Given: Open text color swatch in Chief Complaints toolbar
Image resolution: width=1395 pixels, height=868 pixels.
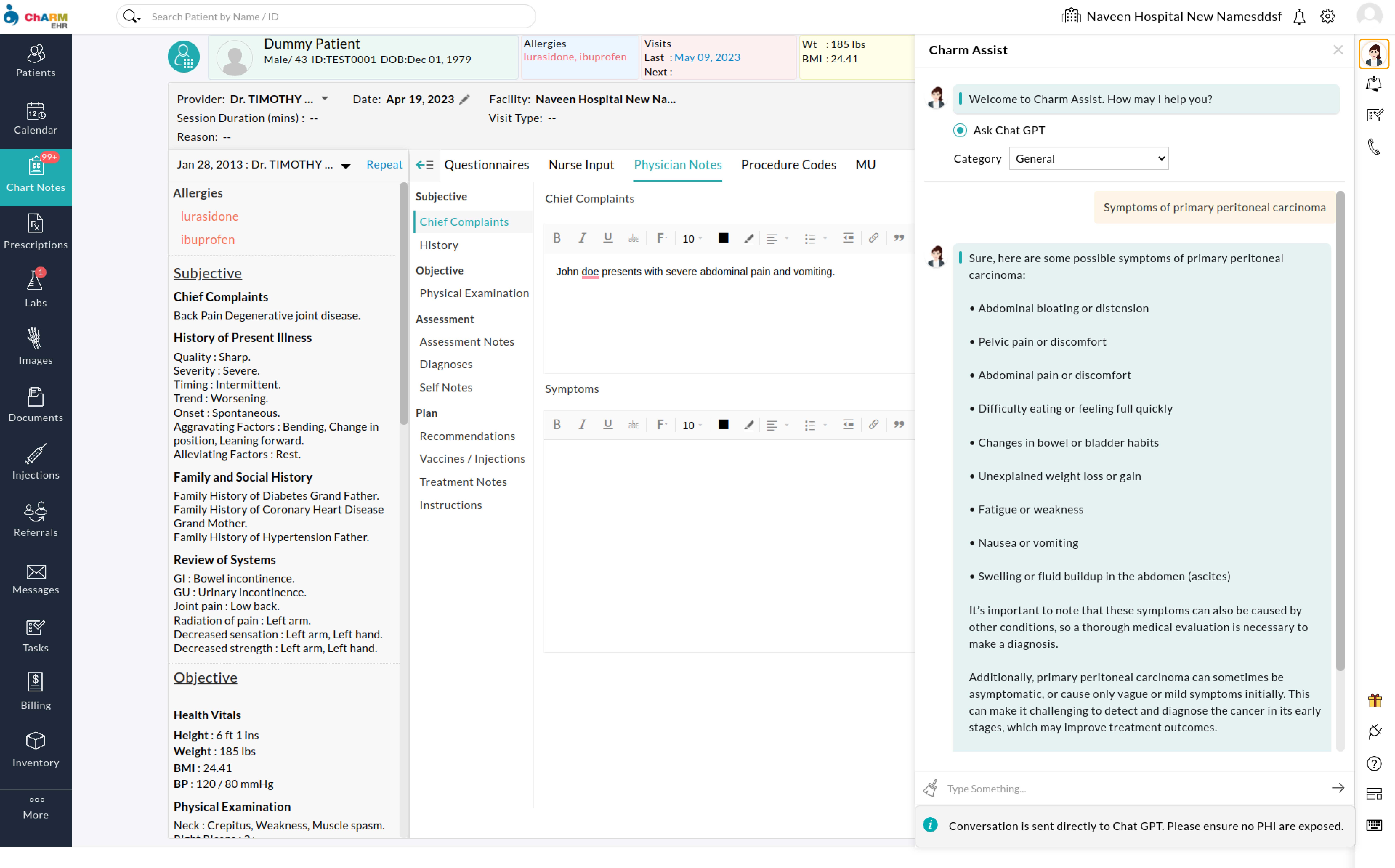Looking at the screenshot, I should (x=723, y=238).
